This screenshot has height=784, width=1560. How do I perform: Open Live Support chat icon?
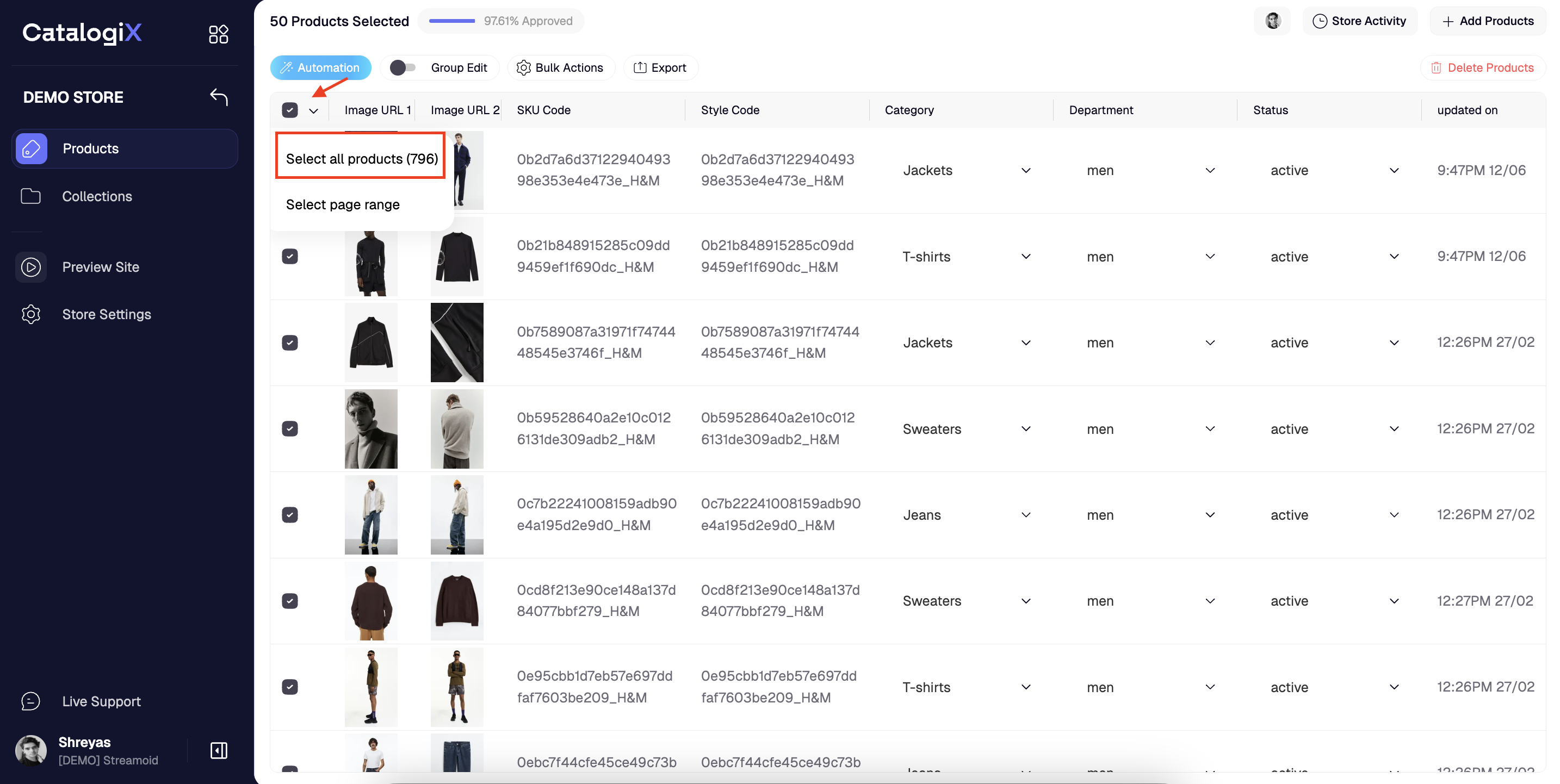(31, 701)
